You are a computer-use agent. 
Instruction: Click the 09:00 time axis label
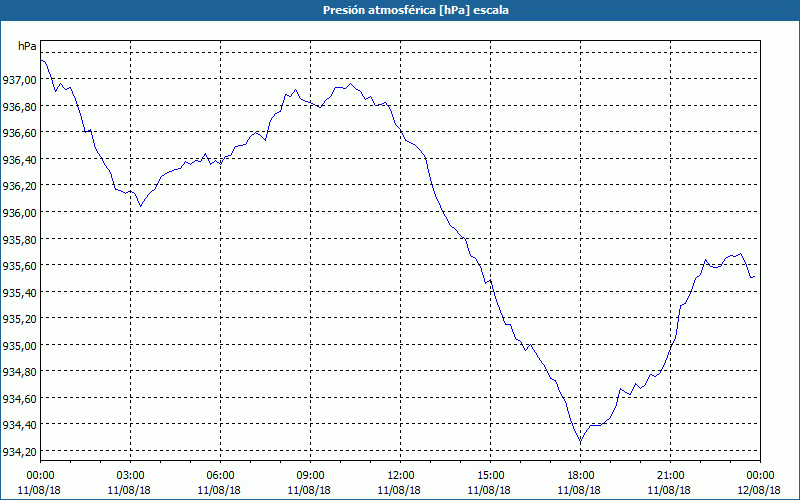[310, 476]
